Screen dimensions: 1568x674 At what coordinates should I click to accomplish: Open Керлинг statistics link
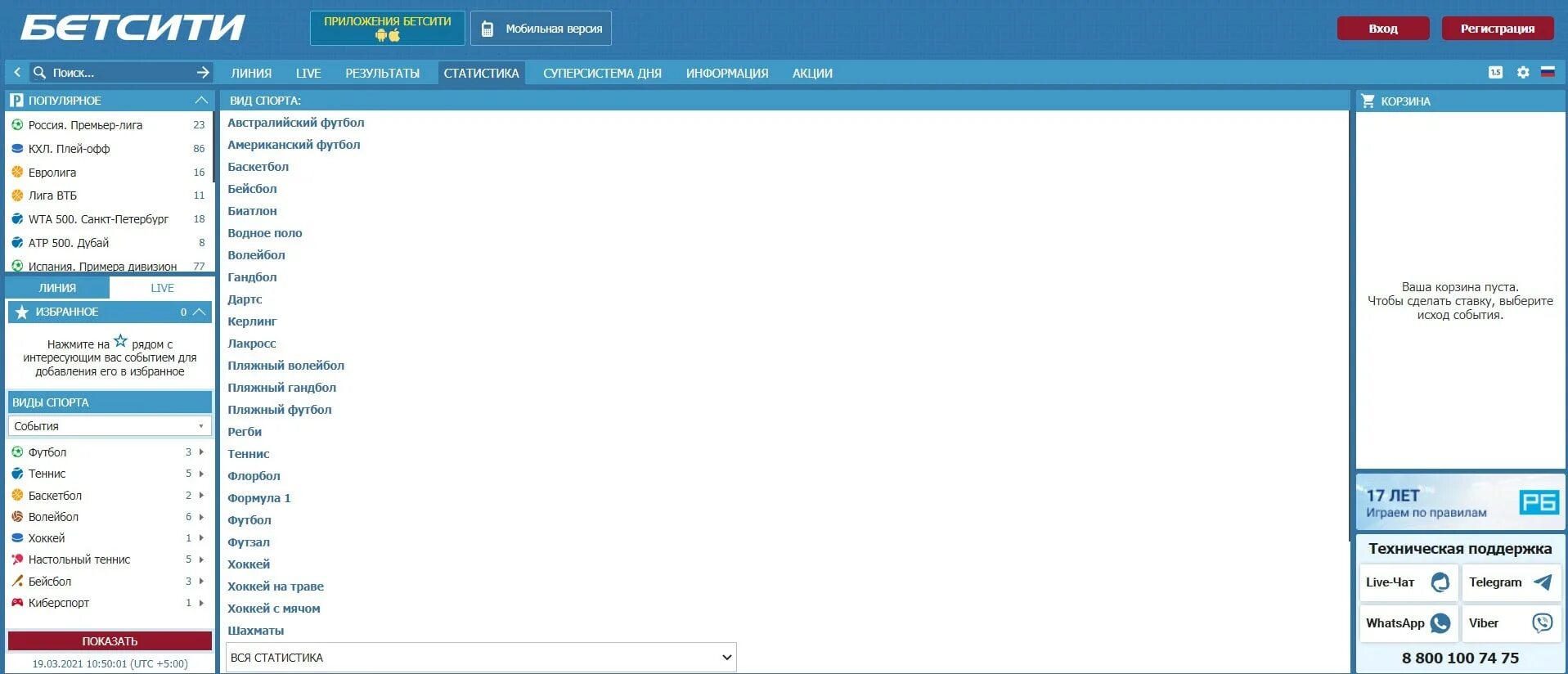point(252,321)
